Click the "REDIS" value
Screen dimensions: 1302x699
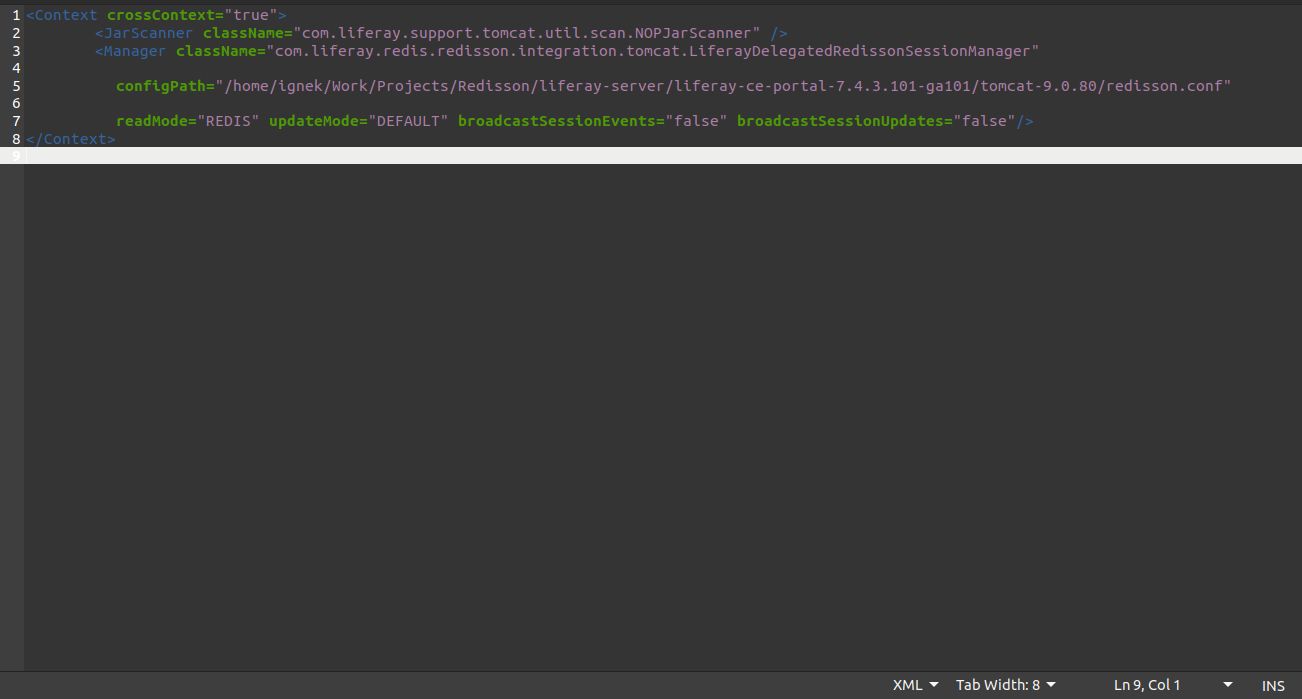point(229,121)
